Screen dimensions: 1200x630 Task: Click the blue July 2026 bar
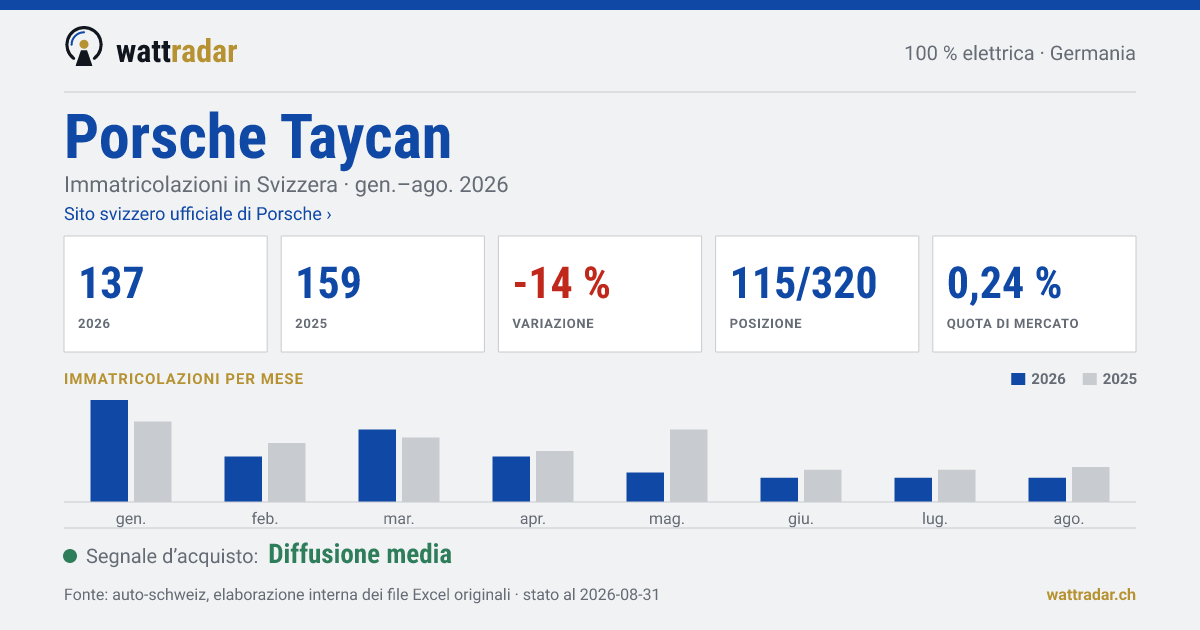(x=913, y=489)
